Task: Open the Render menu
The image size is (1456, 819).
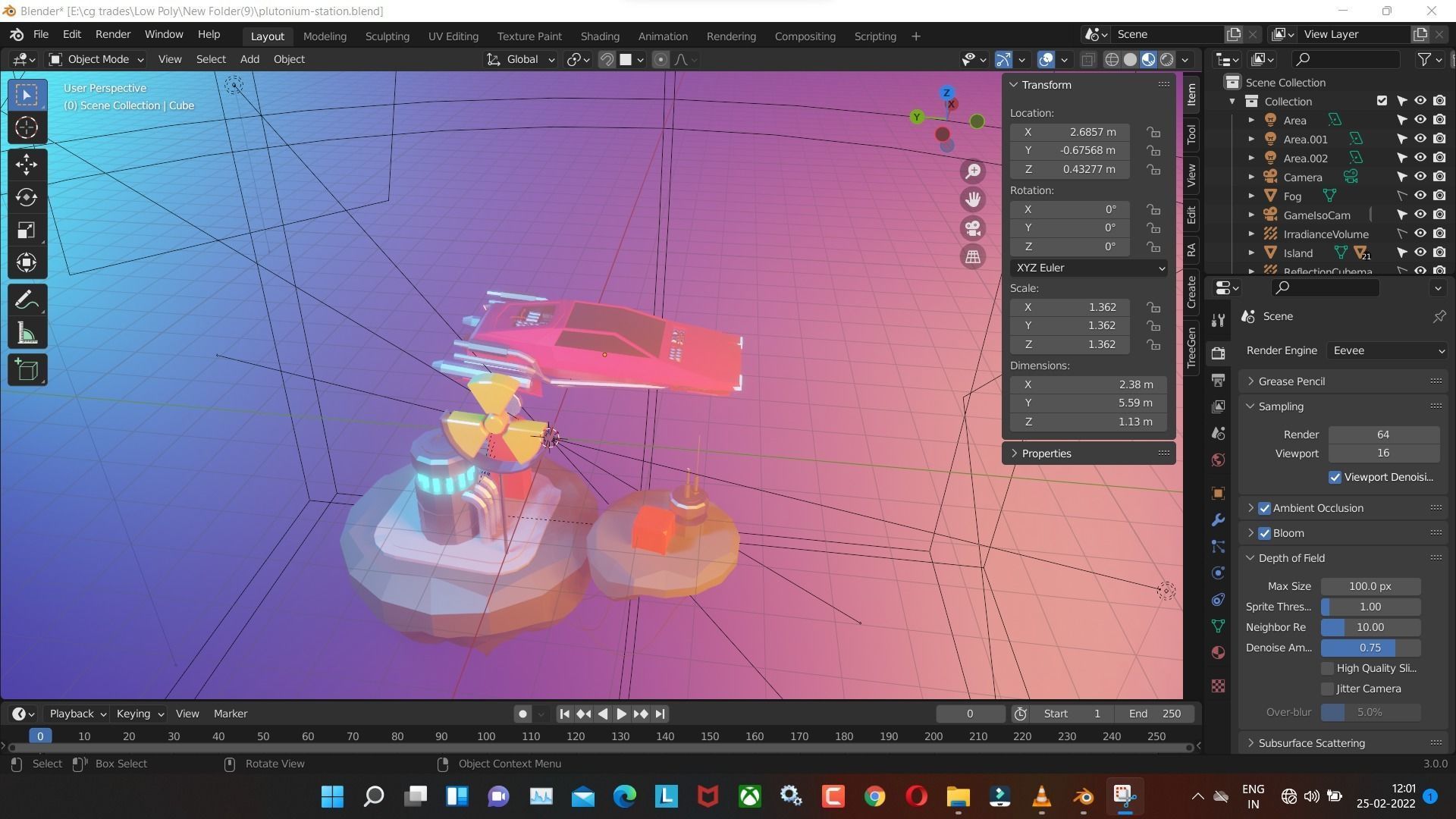Action: tap(113, 35)
